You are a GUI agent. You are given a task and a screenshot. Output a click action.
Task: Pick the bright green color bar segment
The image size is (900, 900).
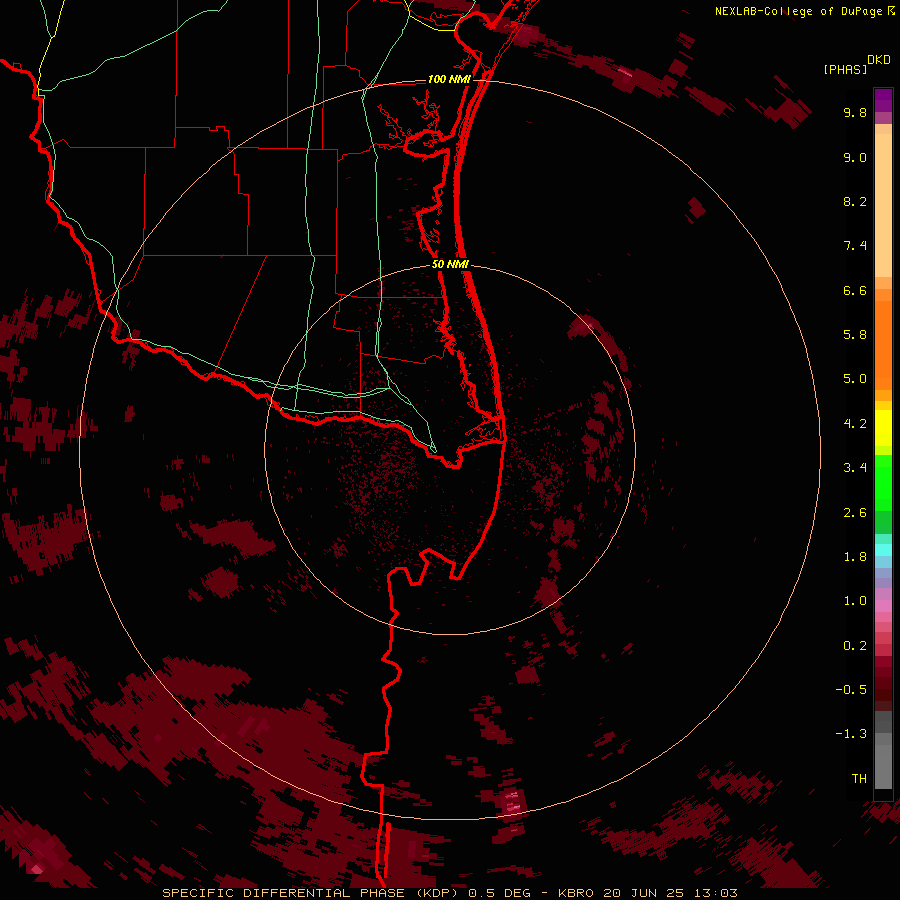pyautogui.click(x=883, y=483)
